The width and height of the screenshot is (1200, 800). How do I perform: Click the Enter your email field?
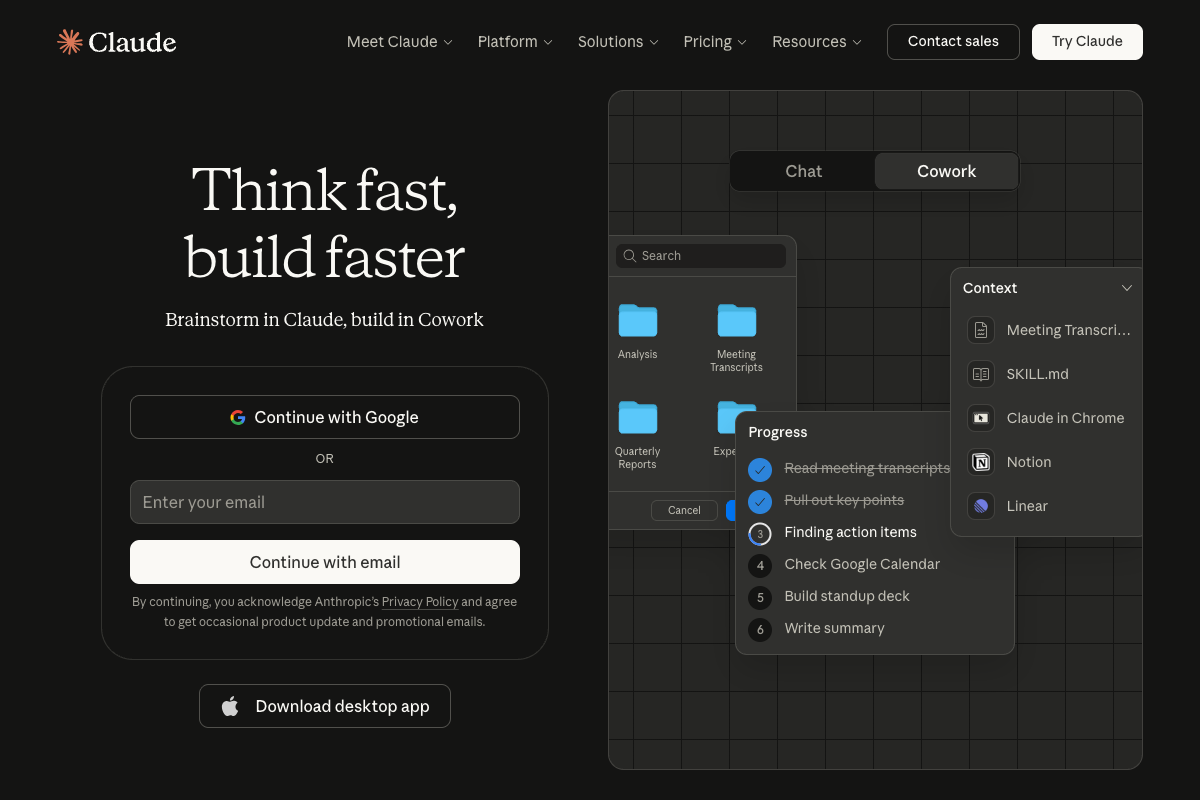[x=325, y=502]
